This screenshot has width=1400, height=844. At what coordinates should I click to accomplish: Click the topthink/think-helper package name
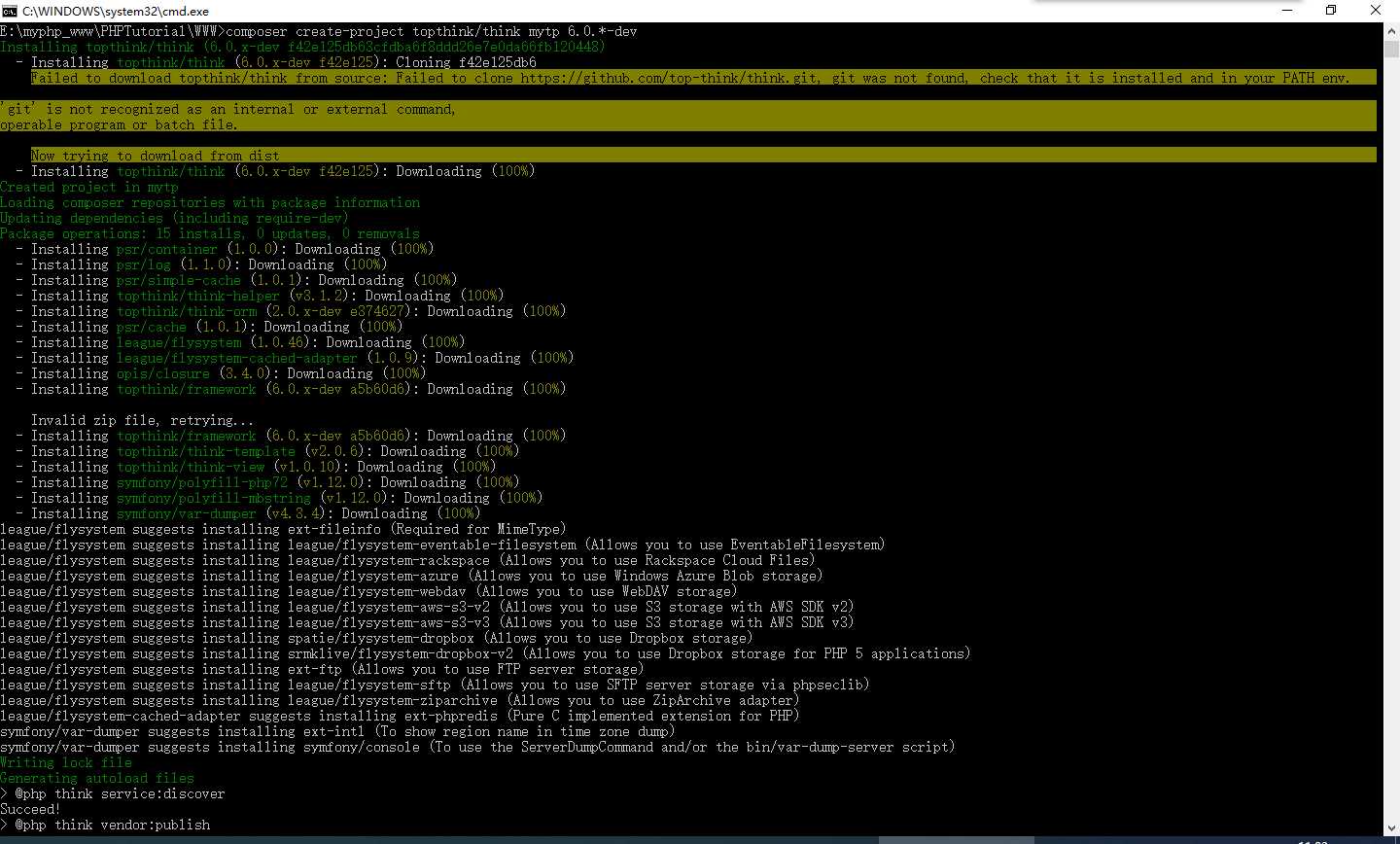point(198,296)
